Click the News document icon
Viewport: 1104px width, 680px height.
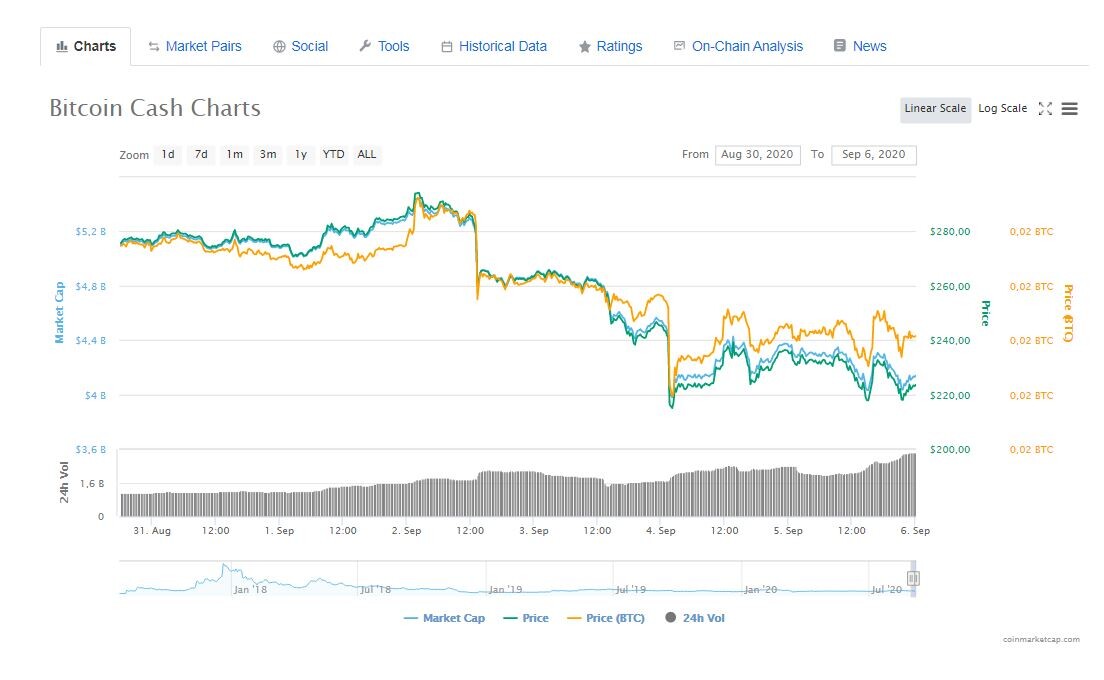(x=839, y=46)
